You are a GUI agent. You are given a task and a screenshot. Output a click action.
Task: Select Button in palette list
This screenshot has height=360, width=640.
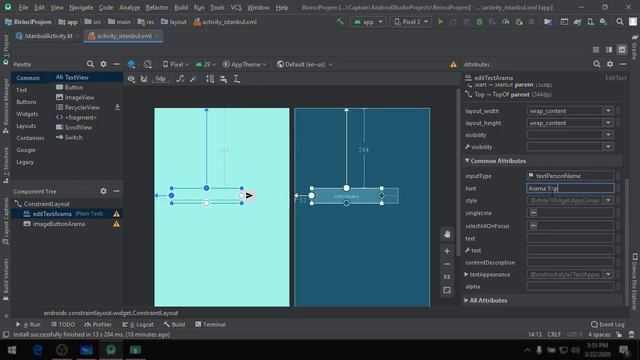click(x=74, y=87)
